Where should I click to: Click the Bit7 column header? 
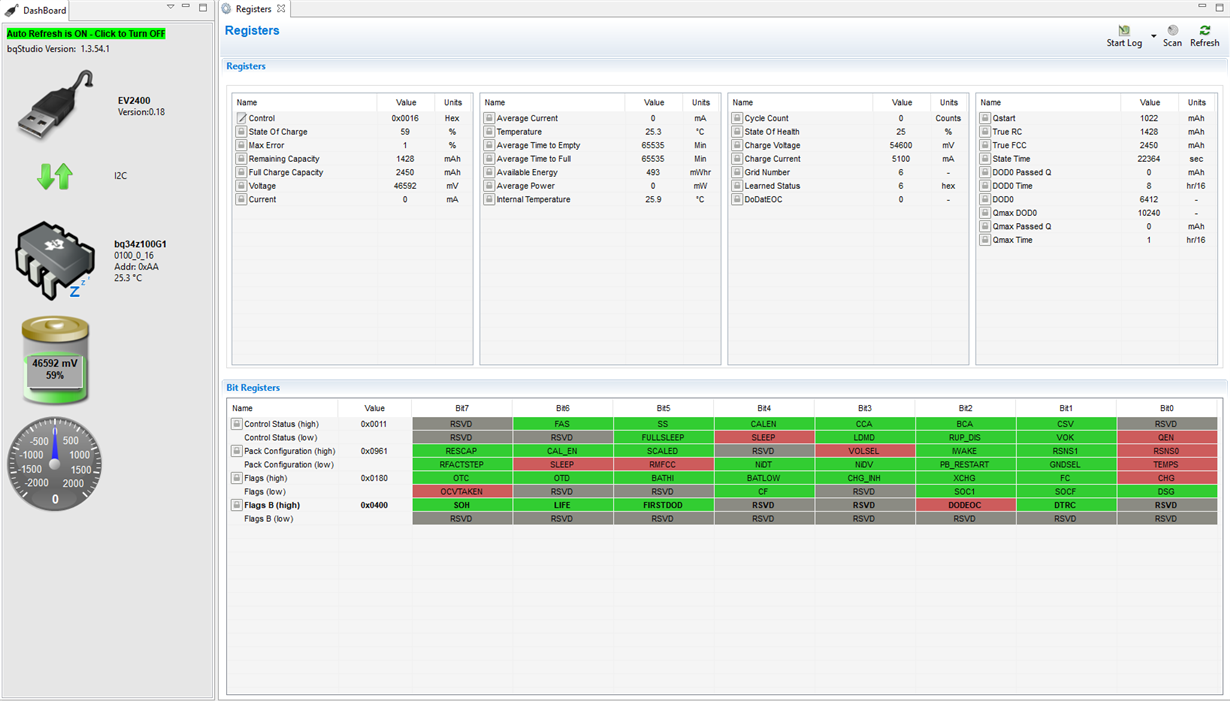[x=461, y=408]
